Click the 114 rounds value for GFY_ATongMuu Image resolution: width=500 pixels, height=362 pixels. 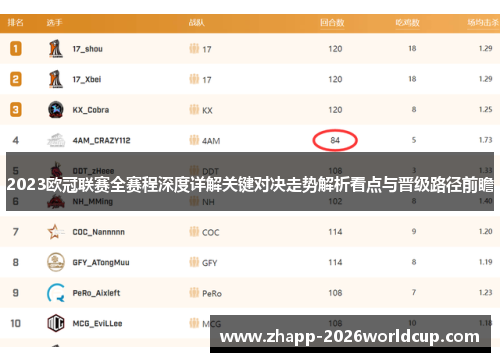point(335,263)
